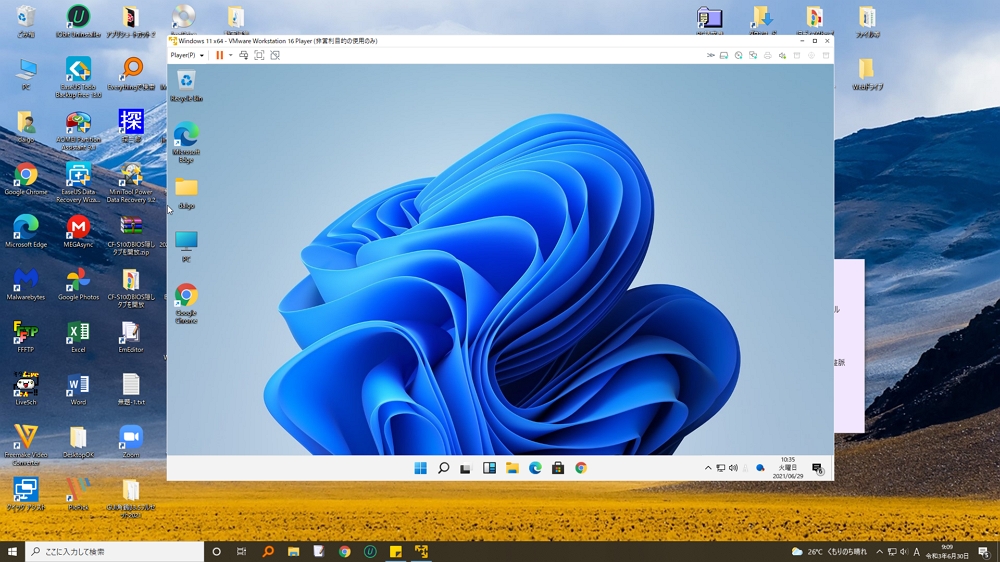The height and width of the screenshot is (562, 1000).
Task: Select the Recycle Bin icon inside the VM
Action: [x=186, y=87]
